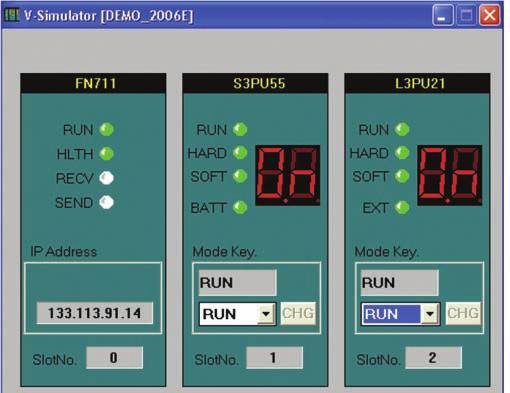Click the HLTH label in FN711
Screen dimensions: 510x393
click(75, 154)
